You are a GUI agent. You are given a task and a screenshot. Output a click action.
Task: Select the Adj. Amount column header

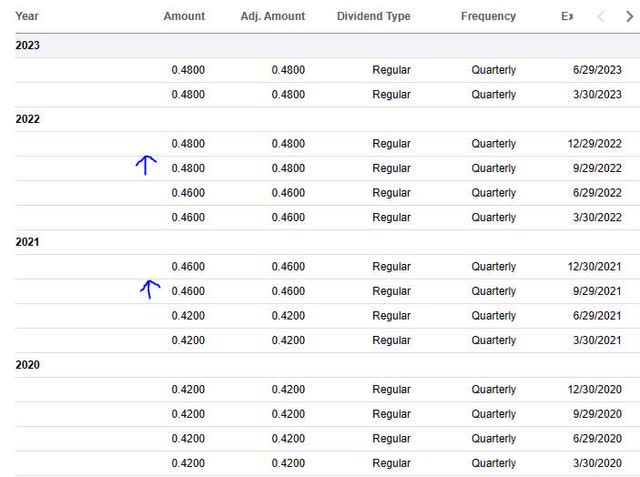(x=273, y=16)
